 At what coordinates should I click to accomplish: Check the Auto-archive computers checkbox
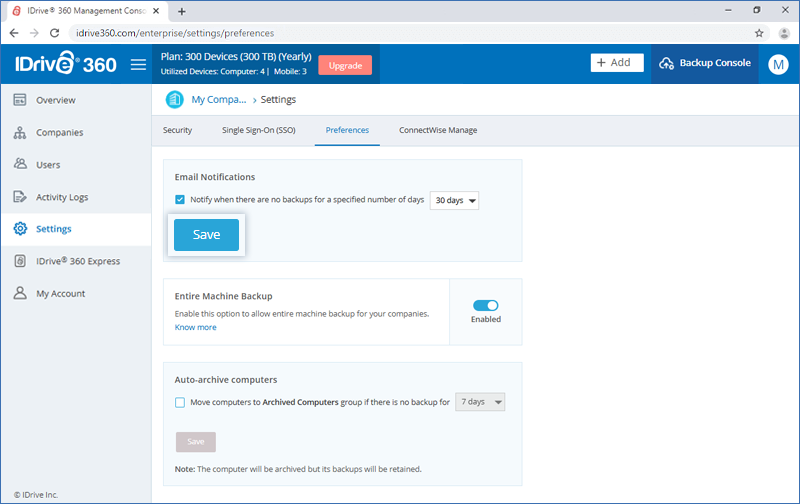pos(180,403)
